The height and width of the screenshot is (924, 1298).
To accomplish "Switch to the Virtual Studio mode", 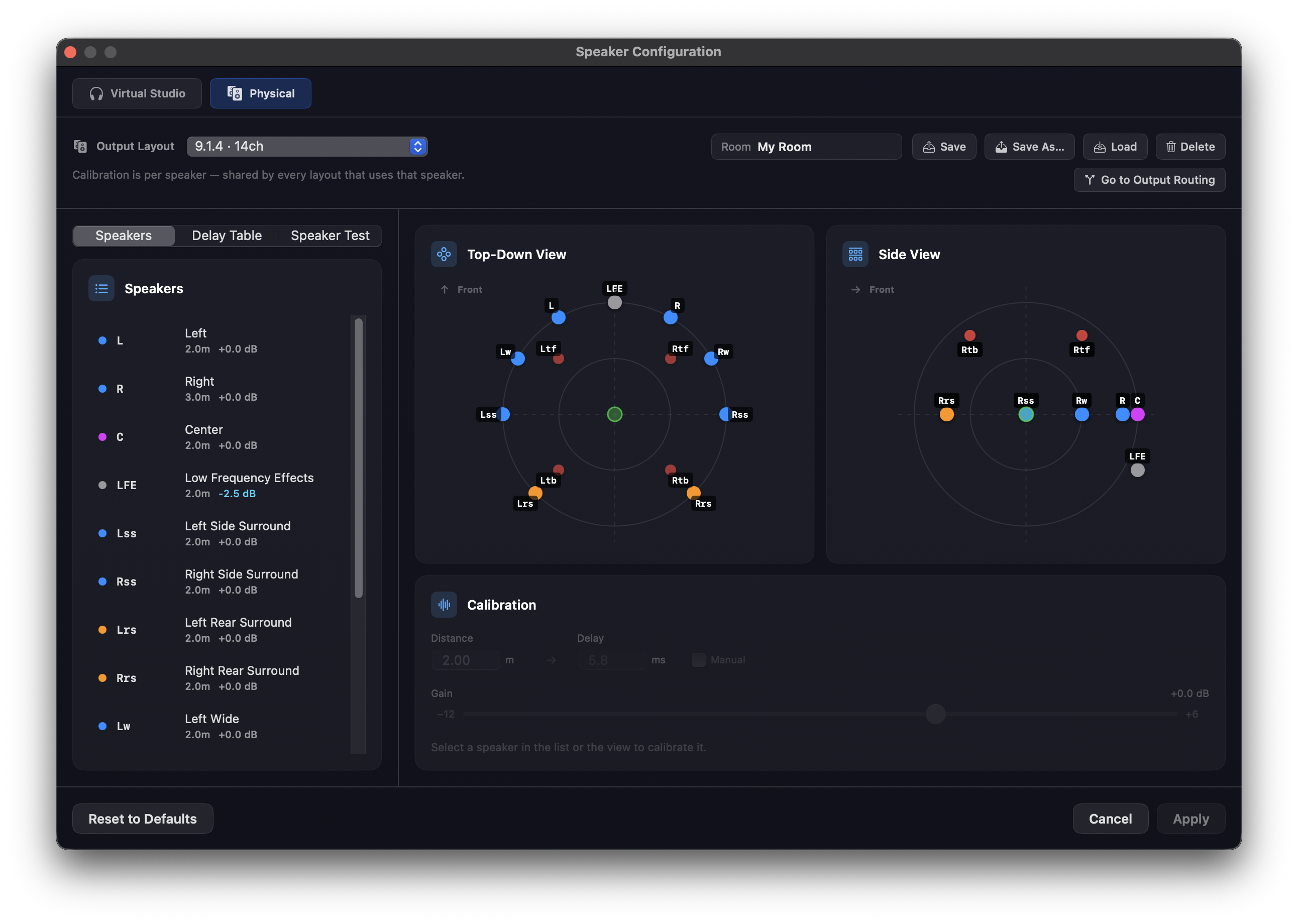I will (x=137, y=93).
